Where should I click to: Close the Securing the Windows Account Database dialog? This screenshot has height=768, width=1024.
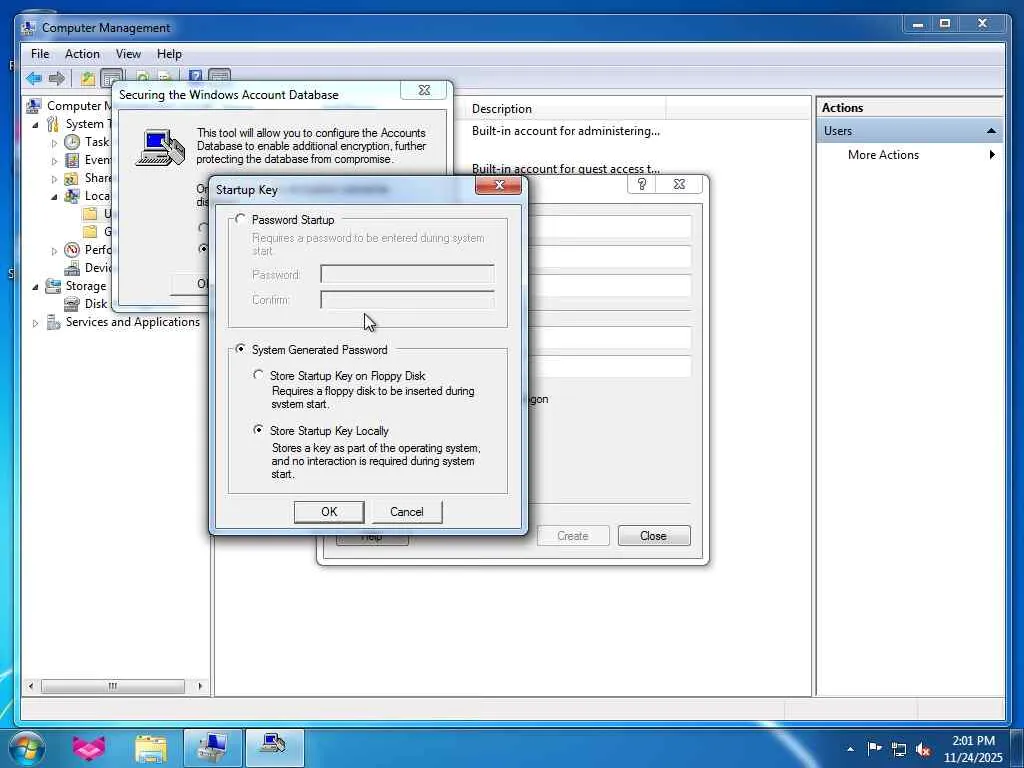(x=424, y=90)
